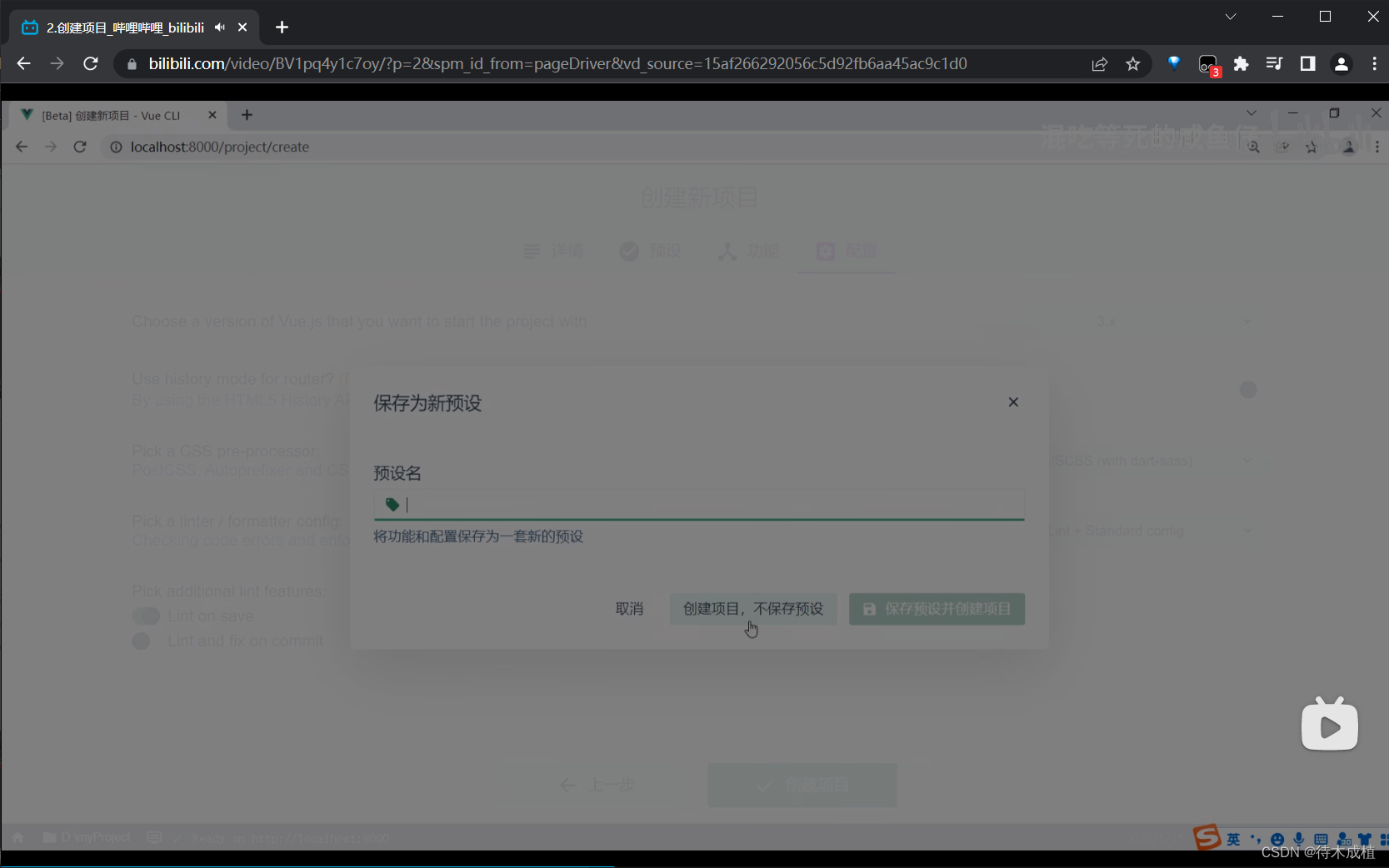Viewport: 1389px width, 868px height.
Task: Add a new tab in the inner browser
Action: (247, 115)
